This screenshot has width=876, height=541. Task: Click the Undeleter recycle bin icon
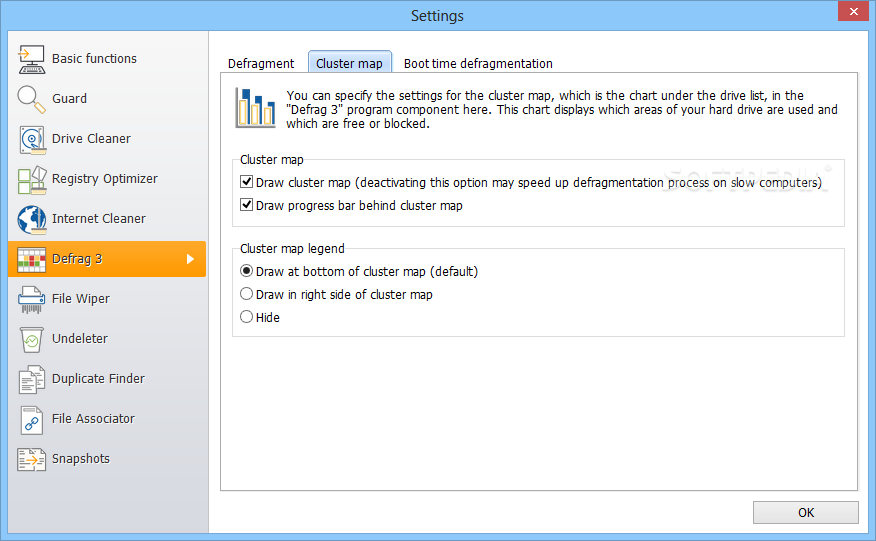(x=32, y=339)
